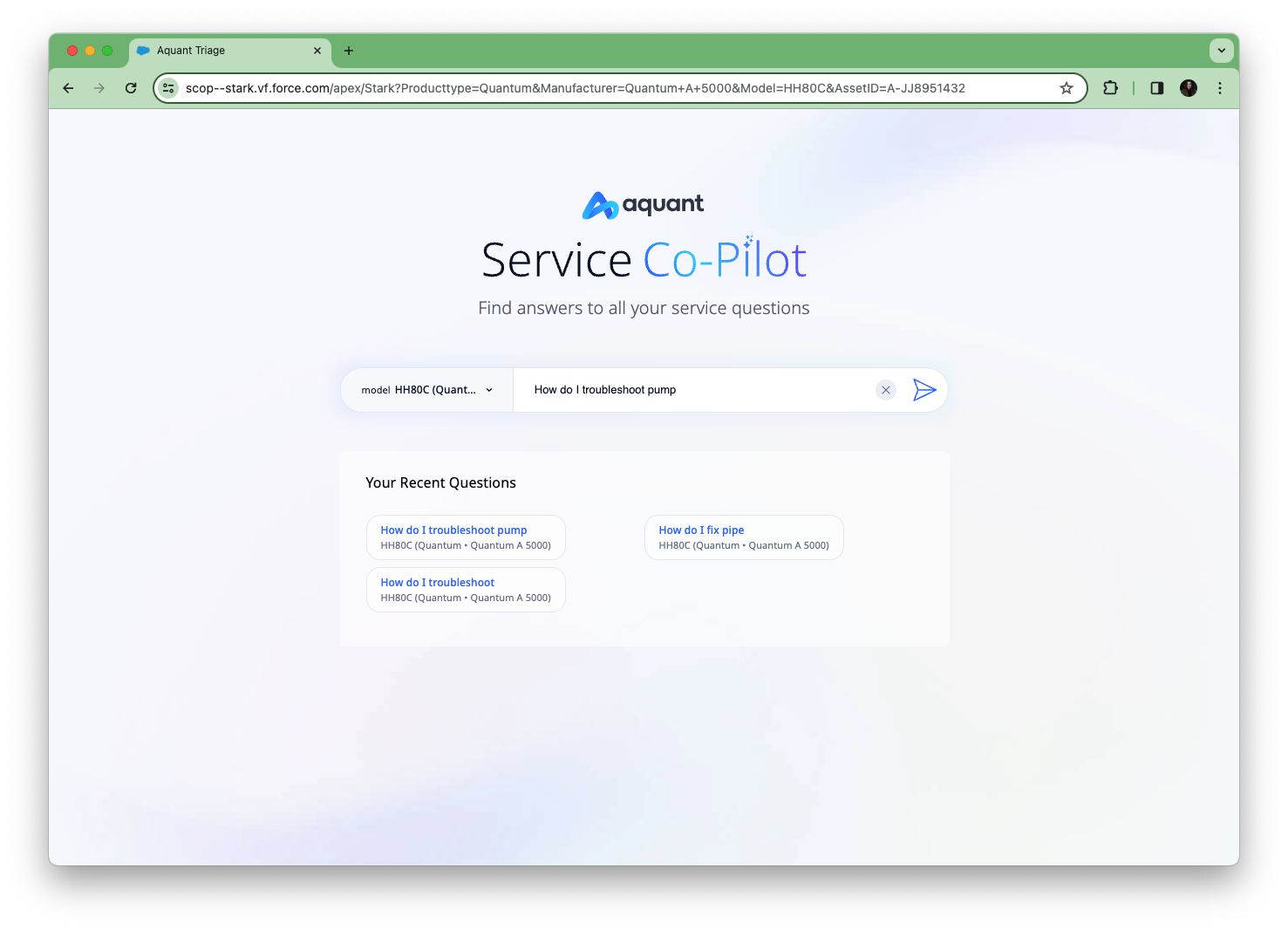1288x930 pixels.
Task: View site information icon in address bar
Action: point(169,88)
